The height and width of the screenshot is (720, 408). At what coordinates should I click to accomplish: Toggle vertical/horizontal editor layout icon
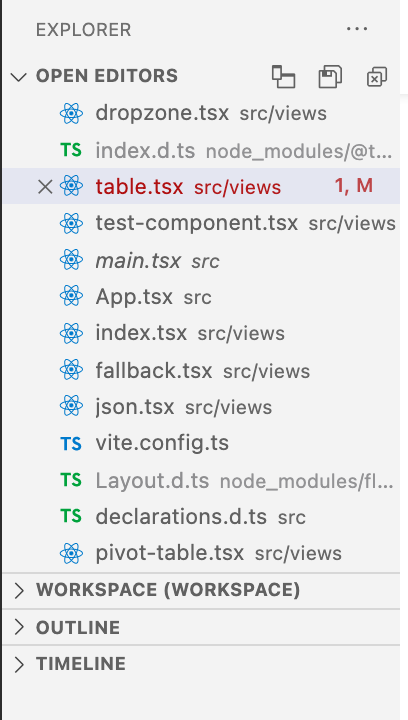283,76
